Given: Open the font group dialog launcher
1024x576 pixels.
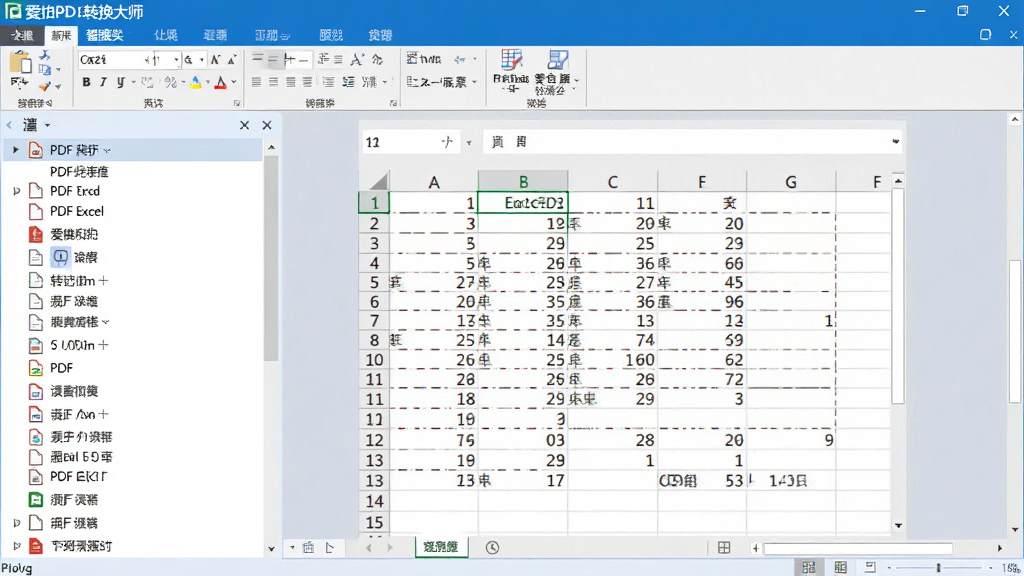Looking at the screenshot, I should point(236,103).
